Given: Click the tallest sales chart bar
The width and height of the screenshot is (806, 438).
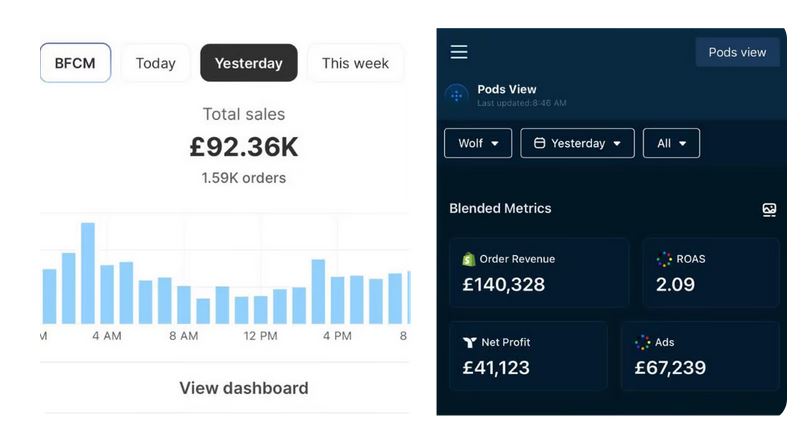Looking at the screenshot, I should pos(88,273).
